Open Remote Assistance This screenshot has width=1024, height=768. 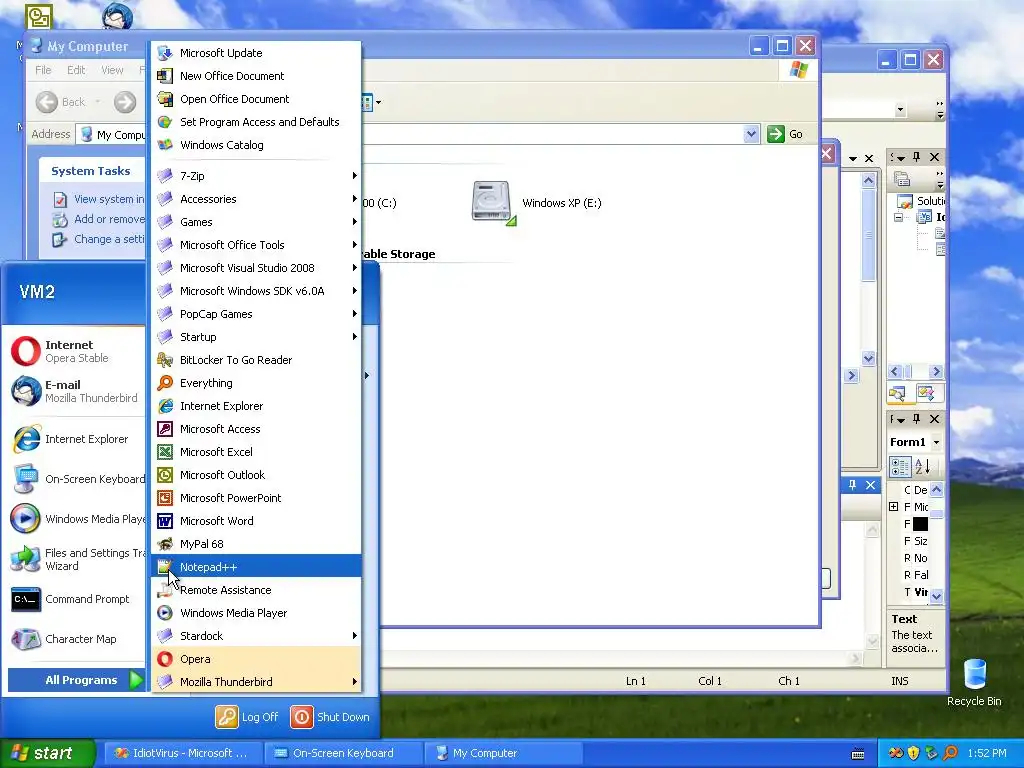256,590
